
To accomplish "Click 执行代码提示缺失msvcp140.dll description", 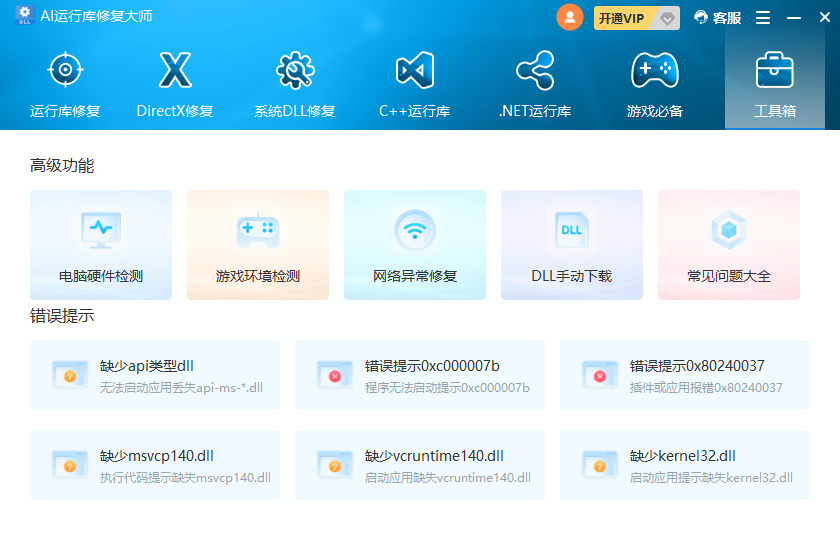I will pos(185,478).
